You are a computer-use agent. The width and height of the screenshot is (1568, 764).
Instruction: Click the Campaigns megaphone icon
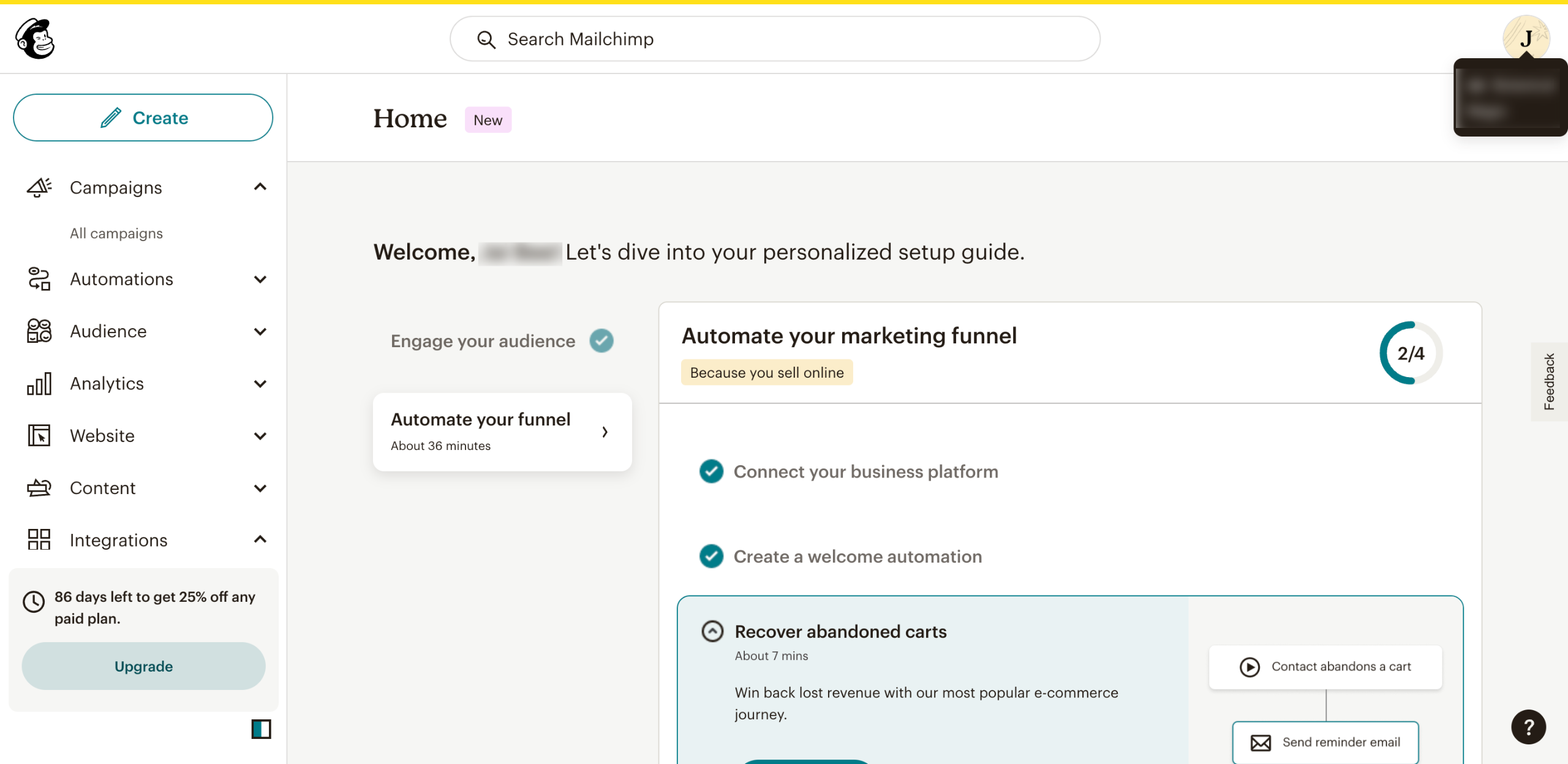click(x=39, y=187)
